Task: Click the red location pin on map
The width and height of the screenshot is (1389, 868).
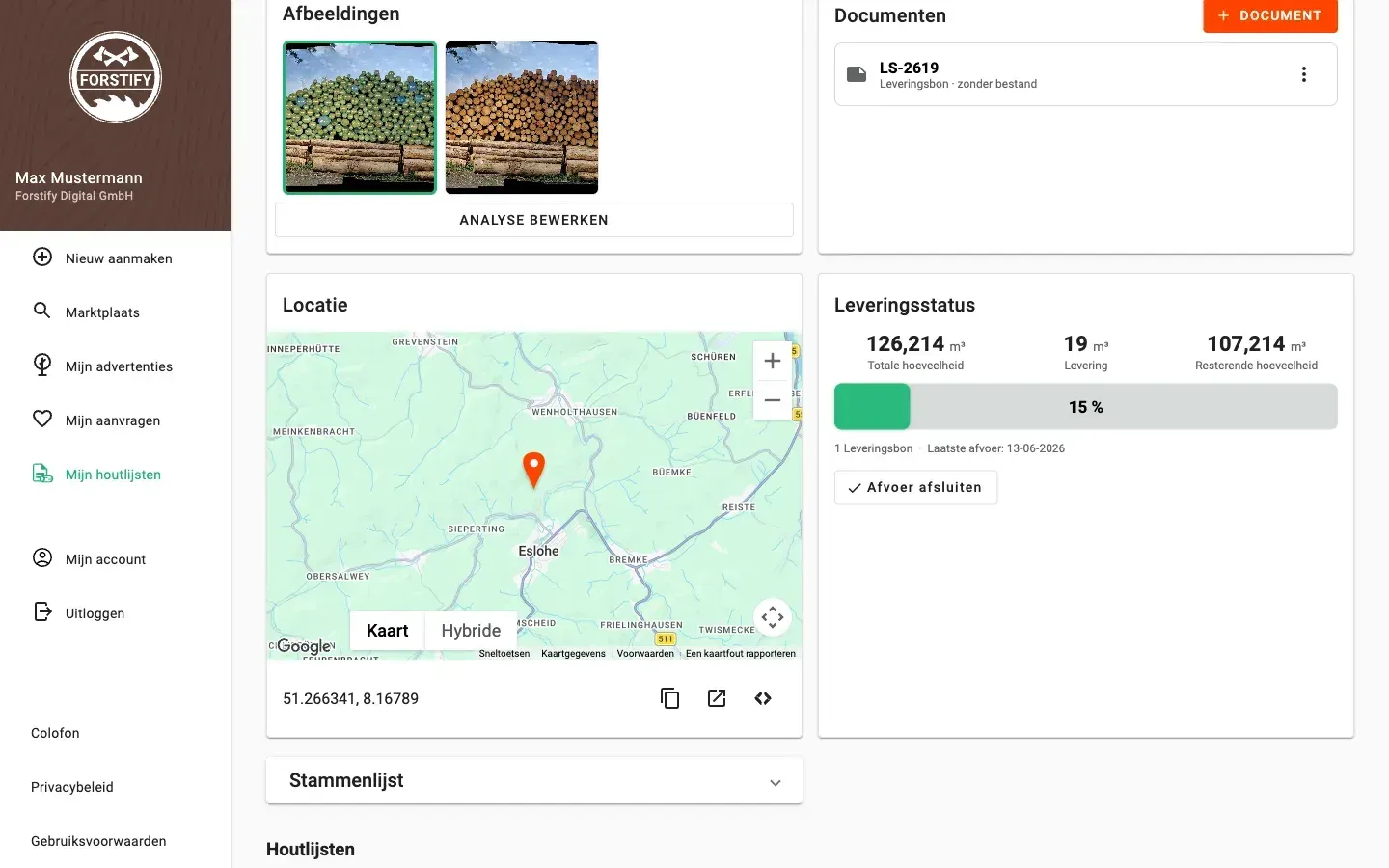Action: tap(533, 470)
